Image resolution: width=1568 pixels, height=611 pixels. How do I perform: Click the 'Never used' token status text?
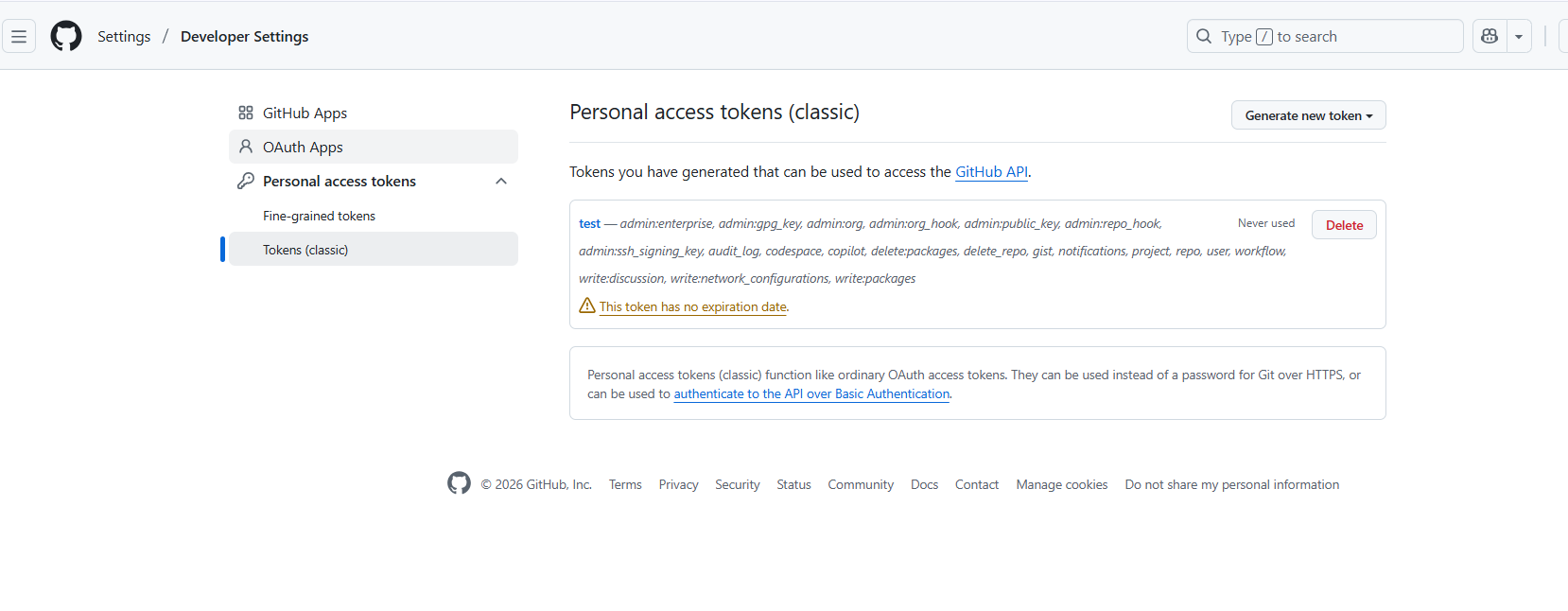click(x=1266, y=223)
